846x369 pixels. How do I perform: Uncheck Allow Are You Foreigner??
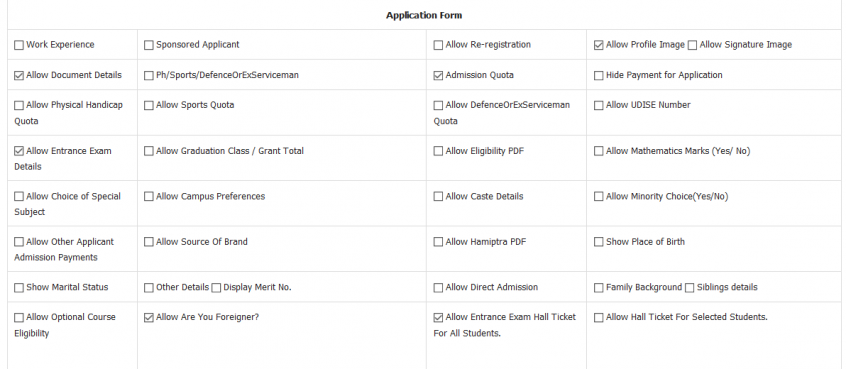[x=148, y=318]
